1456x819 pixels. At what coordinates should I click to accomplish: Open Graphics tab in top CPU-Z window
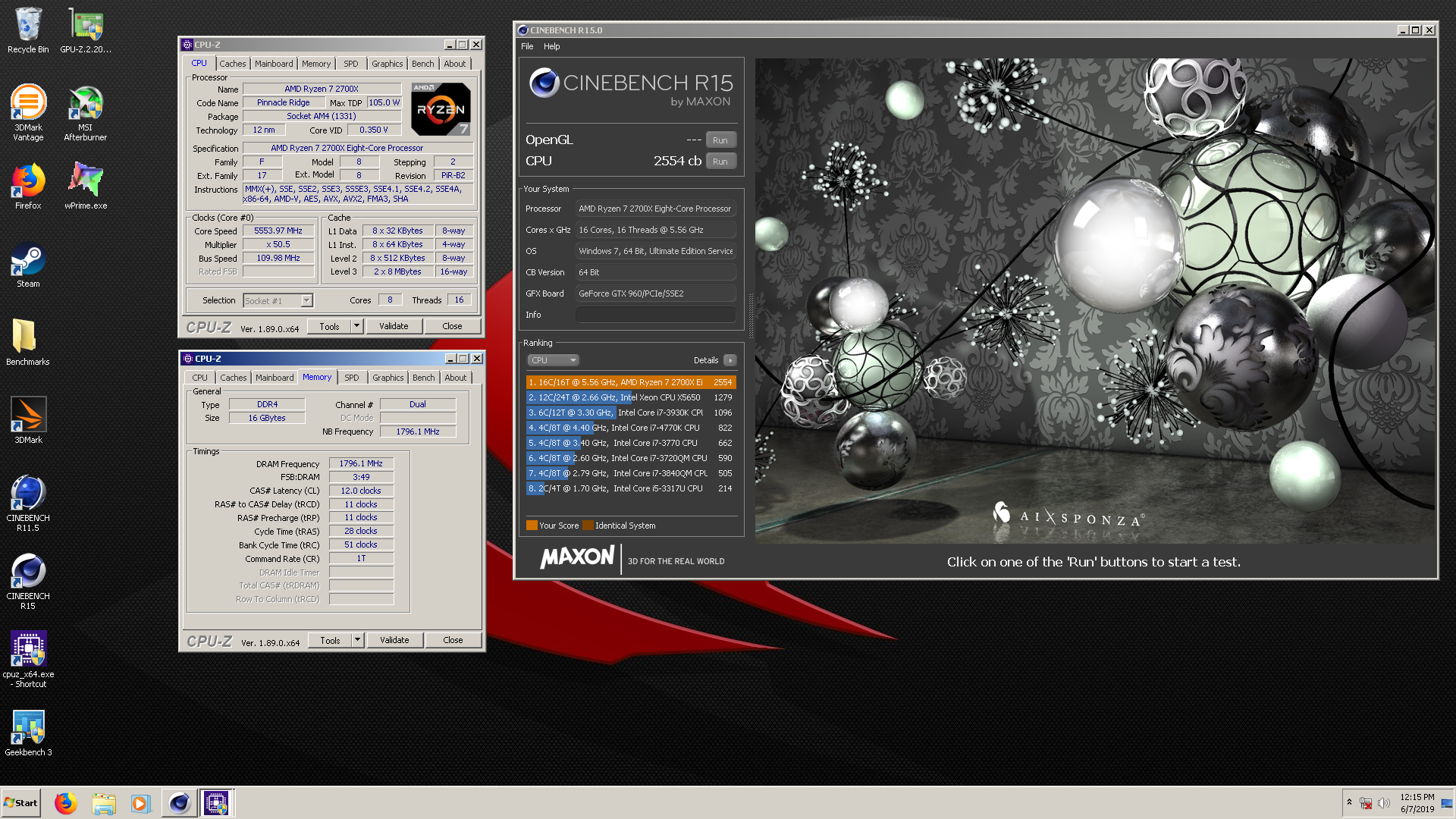(388, 64)
